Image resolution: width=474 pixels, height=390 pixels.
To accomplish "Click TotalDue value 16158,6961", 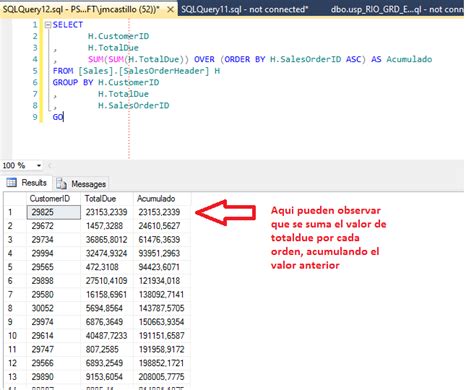I will pyautogui.click(x=107, y=295).
